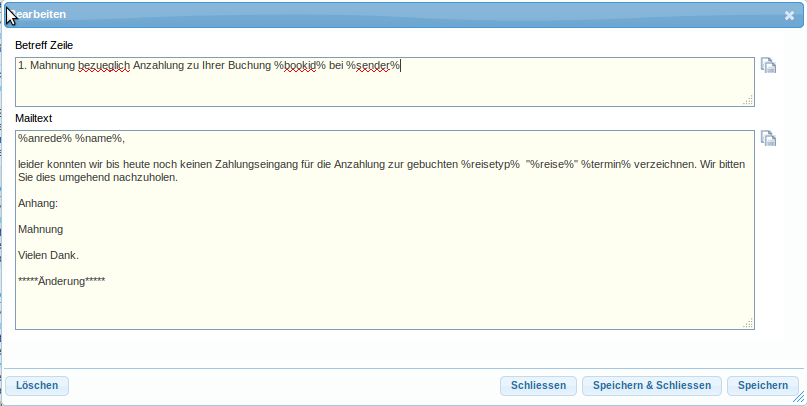Click the resize grip of the subject field
807x406 pixels.
tap(748, 100)
